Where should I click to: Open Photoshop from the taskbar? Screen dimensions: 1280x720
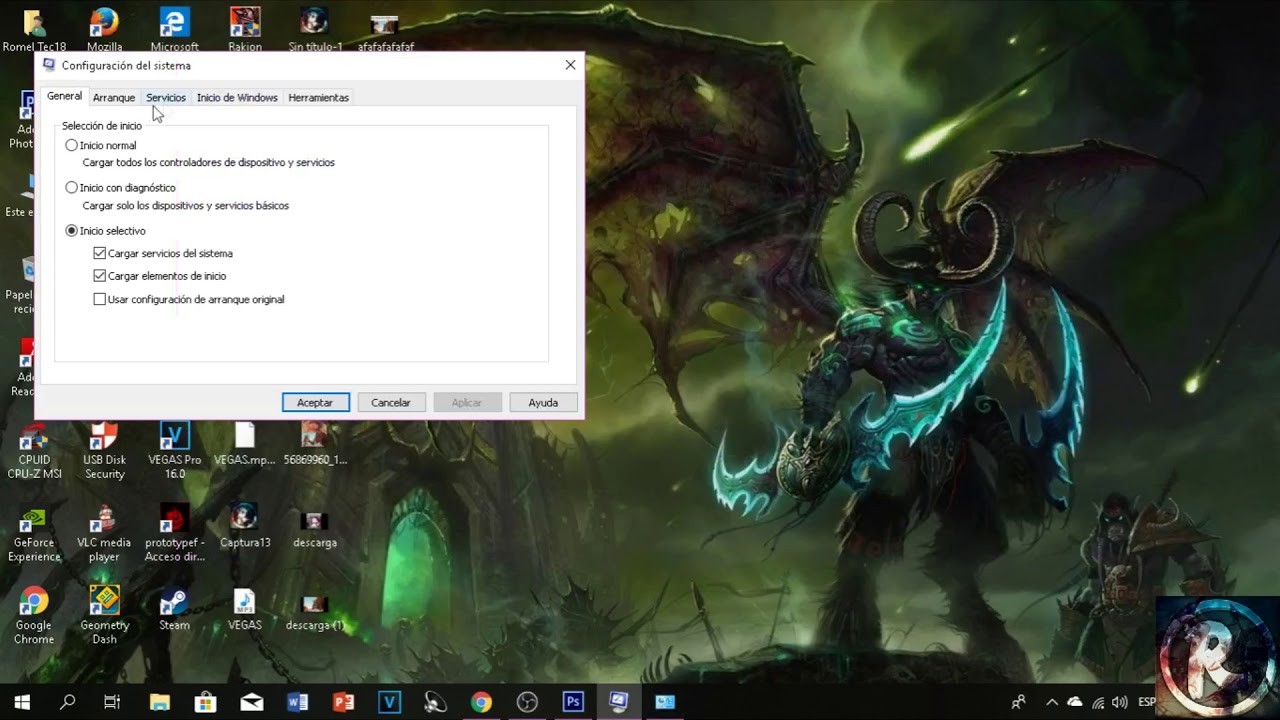573,702
